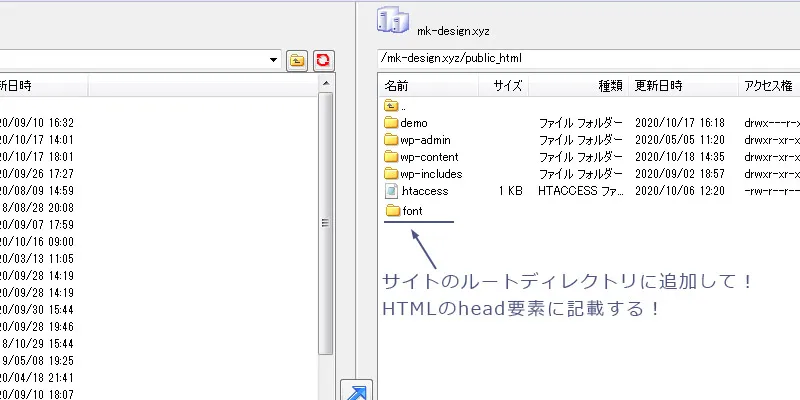Sort by サイズ column header

507,86
